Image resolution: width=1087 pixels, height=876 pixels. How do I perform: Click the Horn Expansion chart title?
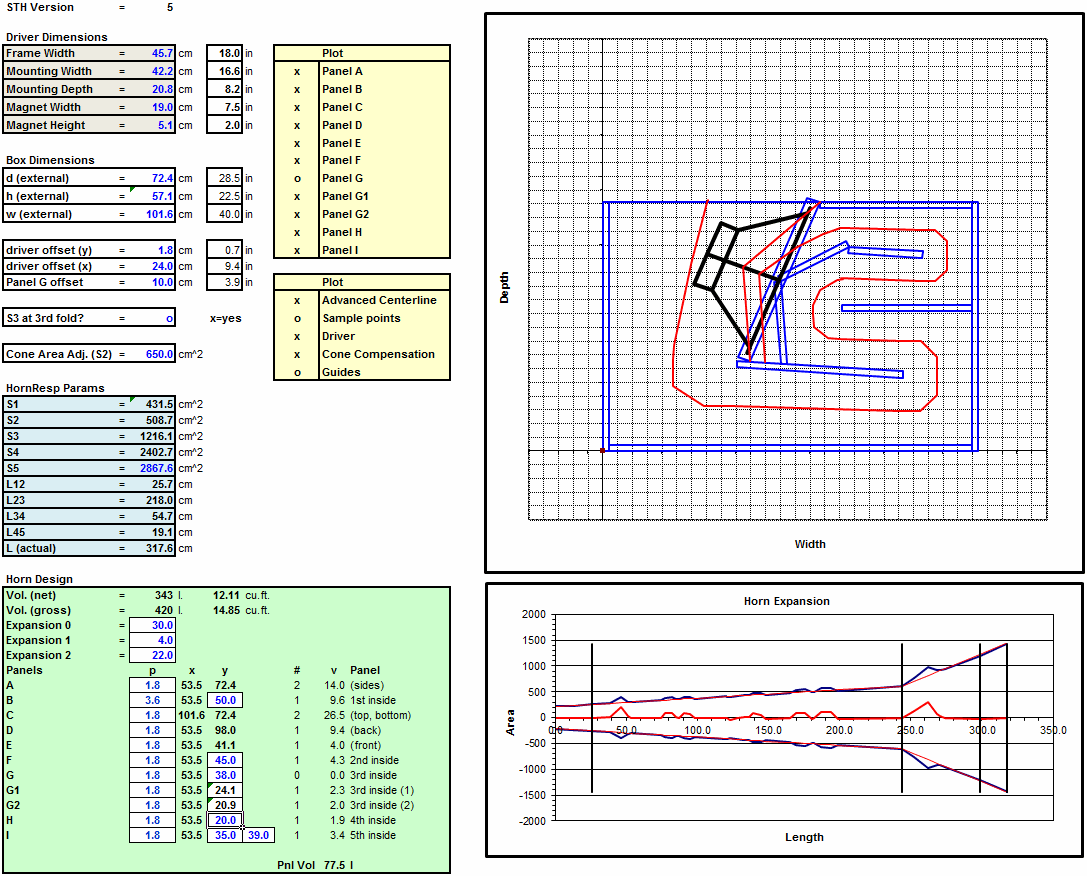[x=786, y=601]
